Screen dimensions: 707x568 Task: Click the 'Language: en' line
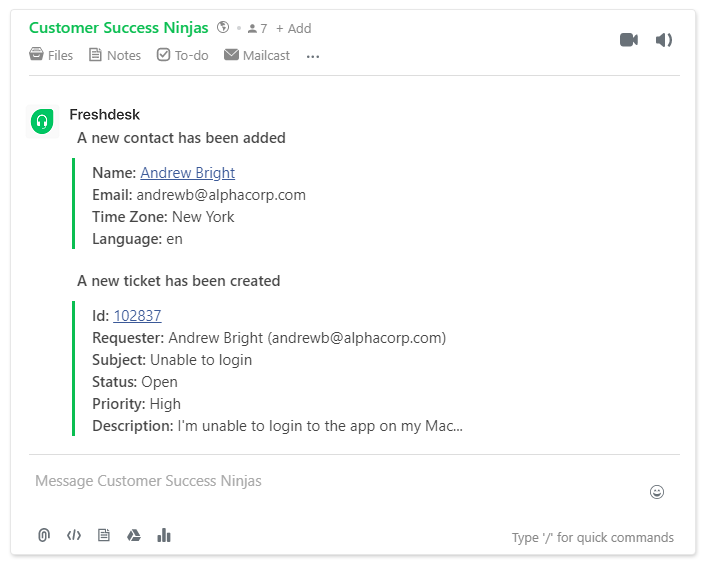pyautogui.click(x=138, y=239)
